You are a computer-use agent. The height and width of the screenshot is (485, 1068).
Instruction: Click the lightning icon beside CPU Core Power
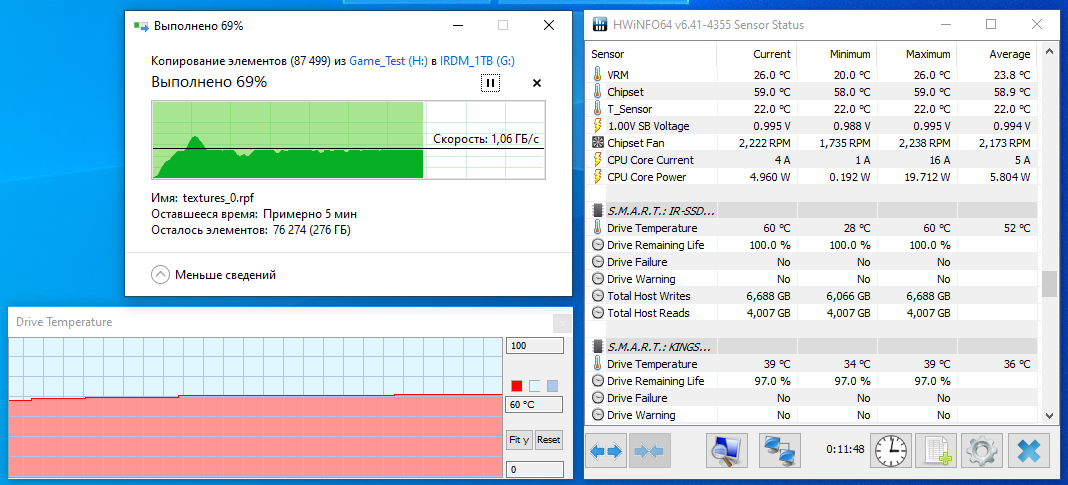coord(597,177)
